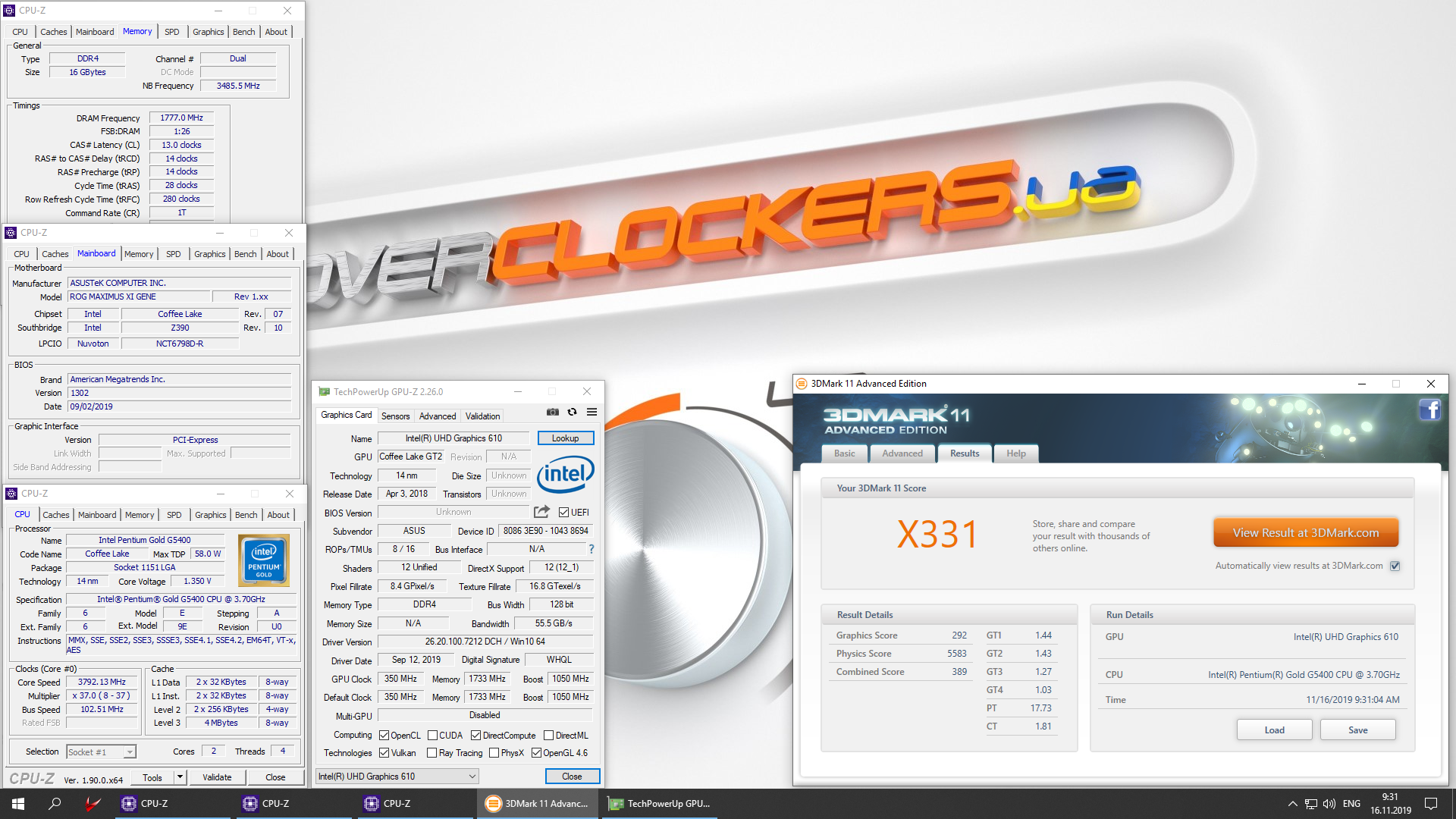Click the Load button in 3DMark 11
1456x819 pixels.
point(1274,730)
